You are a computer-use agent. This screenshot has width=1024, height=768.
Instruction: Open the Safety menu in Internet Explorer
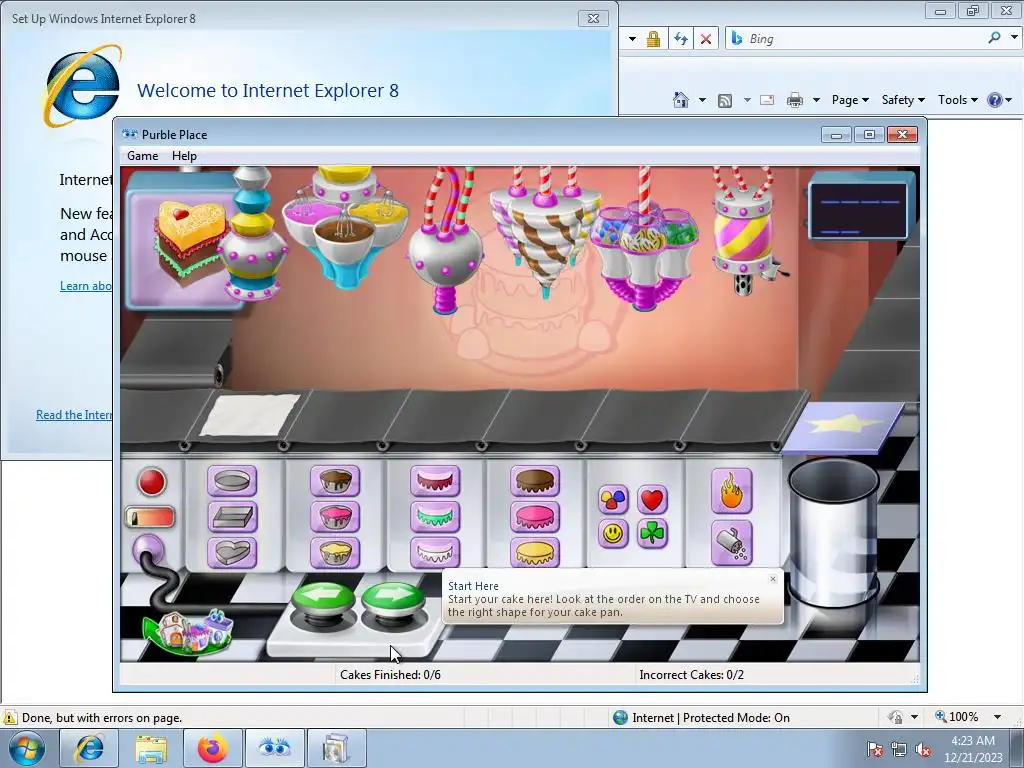pyautogui.click(x=903, y=100)
